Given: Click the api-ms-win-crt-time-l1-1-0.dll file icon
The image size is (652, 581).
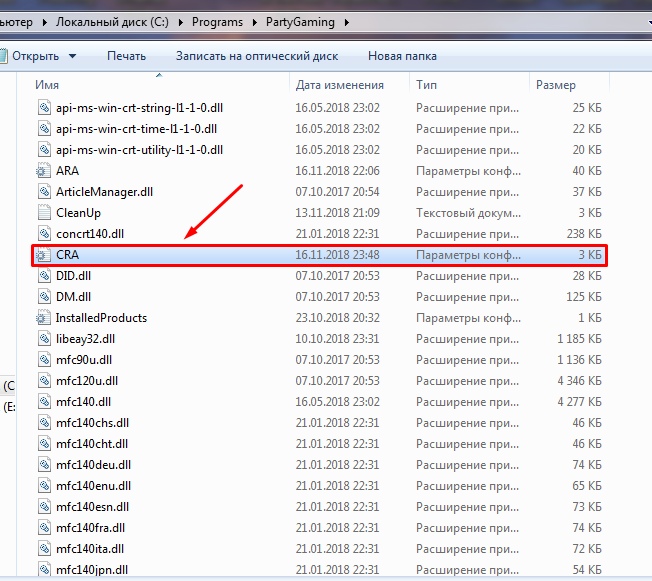Looking at the screenshot, I should pos(44,129).
